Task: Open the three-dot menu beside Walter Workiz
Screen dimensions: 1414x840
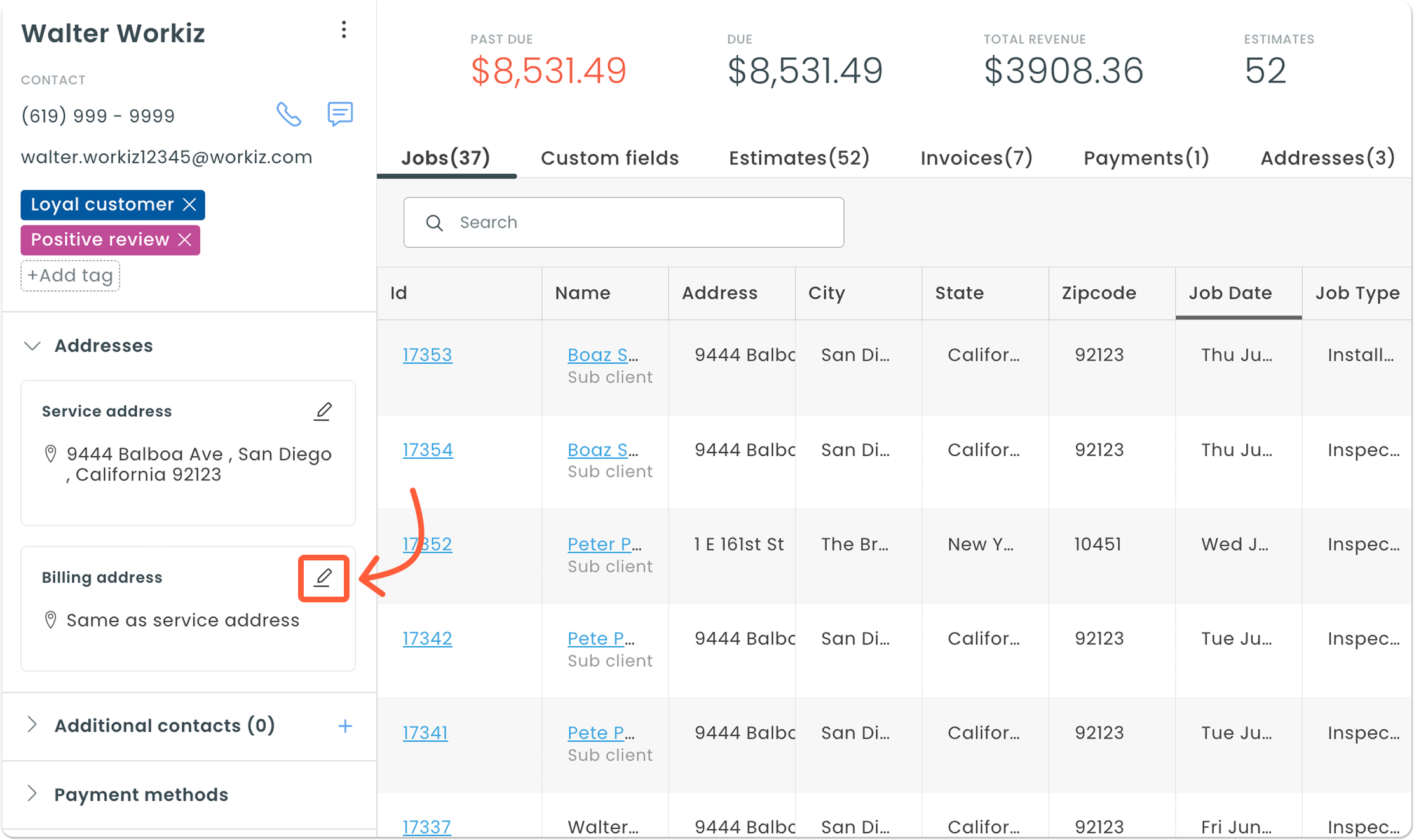Action: pyautogui.click(x=344, y=30)
